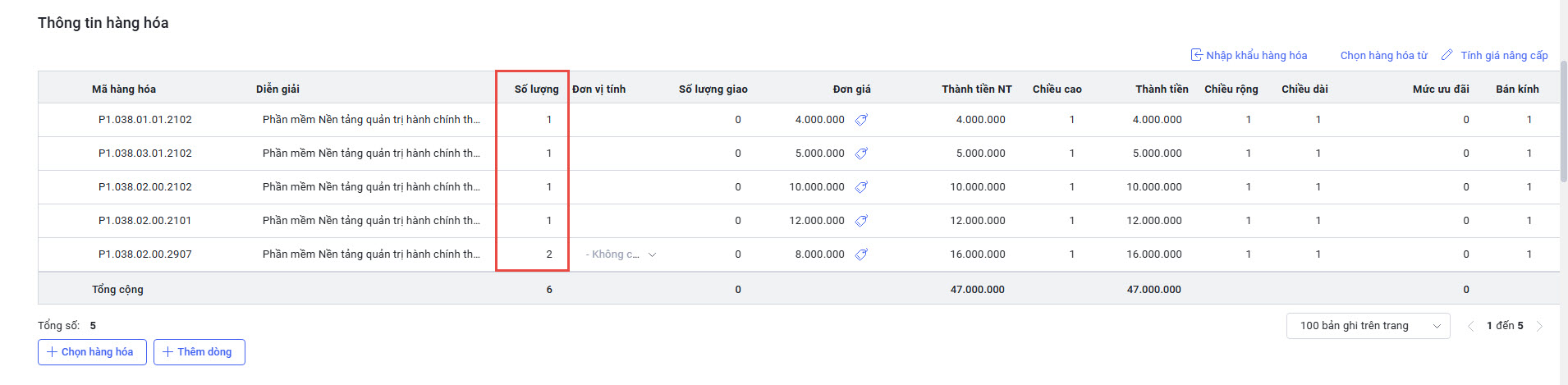The width and height of the screenshot is (1568, 385).
Task: Click price tag icon beside 12.000.000 unit price
Action: [861, 221]
